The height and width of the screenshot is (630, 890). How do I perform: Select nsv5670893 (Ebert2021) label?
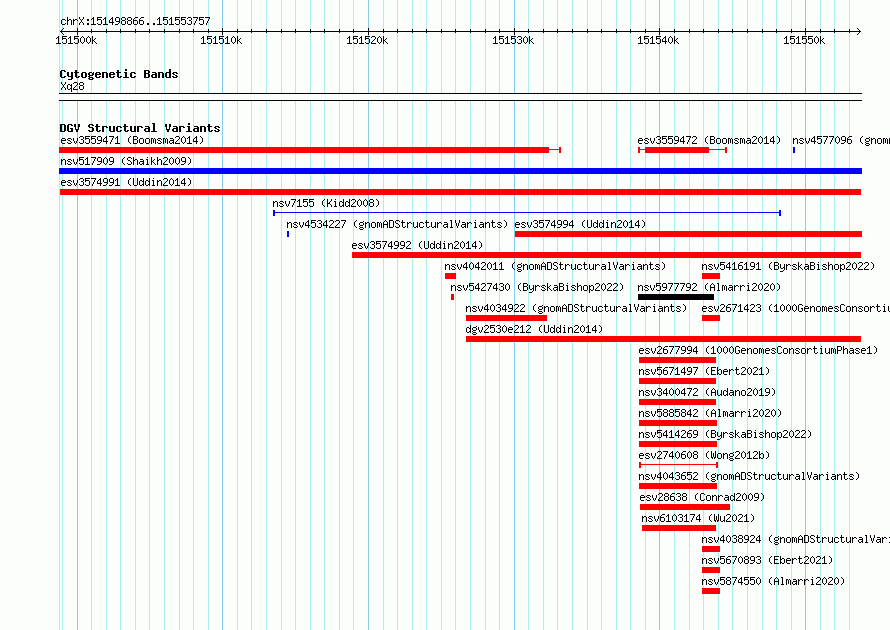click(767, 560)
